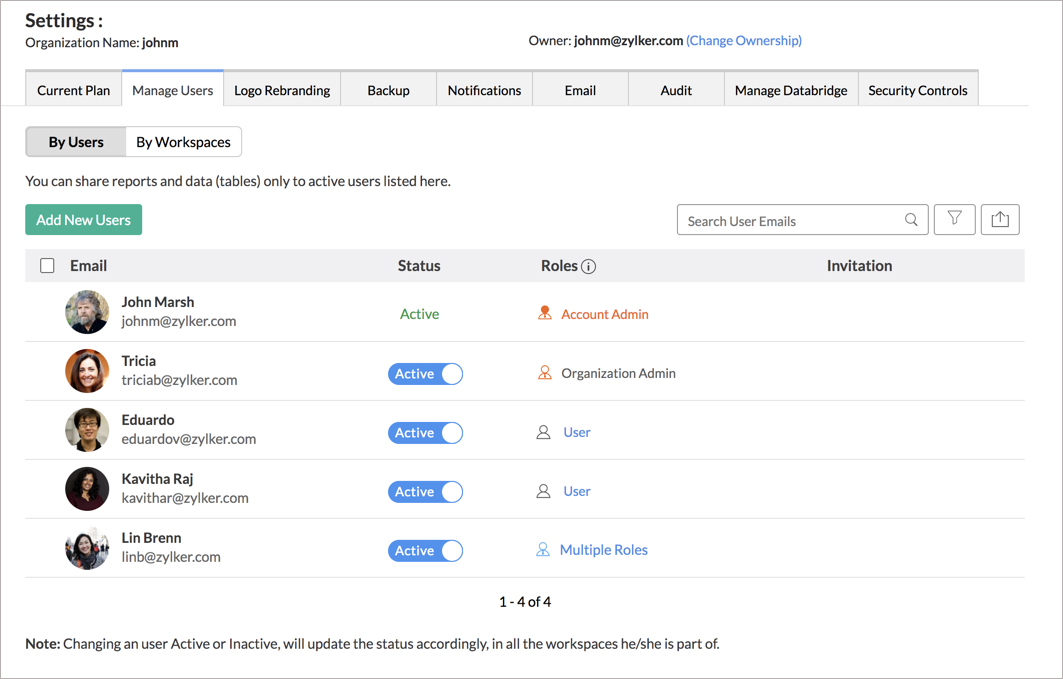Click the Account Admin role icon beside John Marsh

coord(543,313)
